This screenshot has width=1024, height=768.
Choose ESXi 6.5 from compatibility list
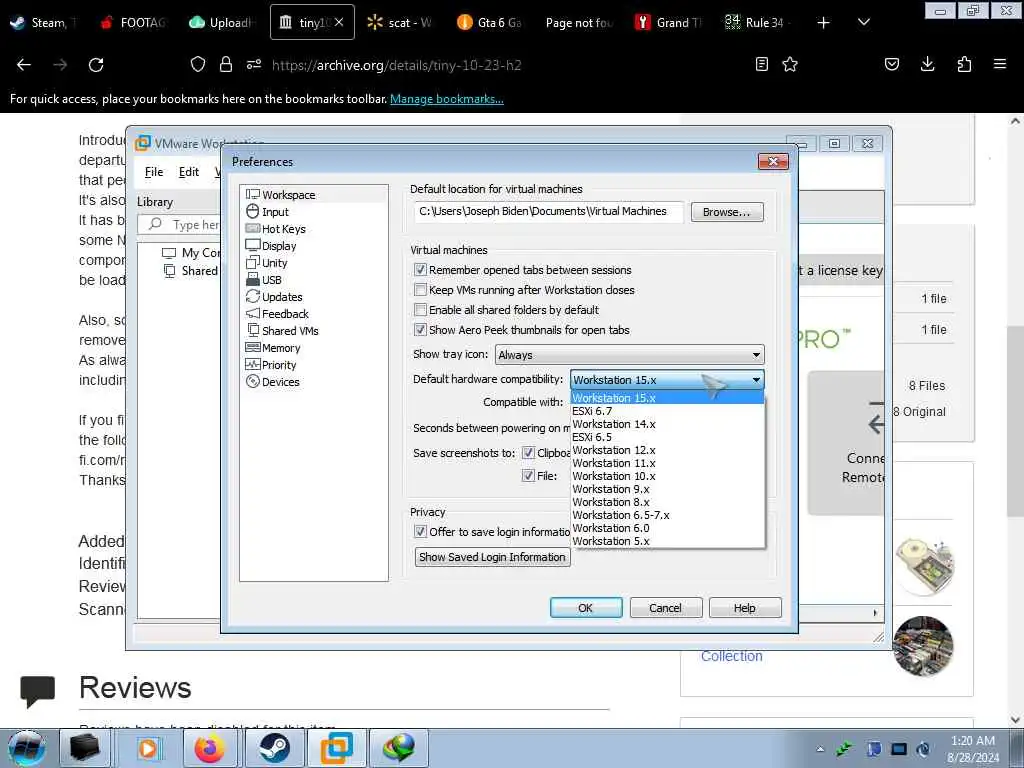667,437
